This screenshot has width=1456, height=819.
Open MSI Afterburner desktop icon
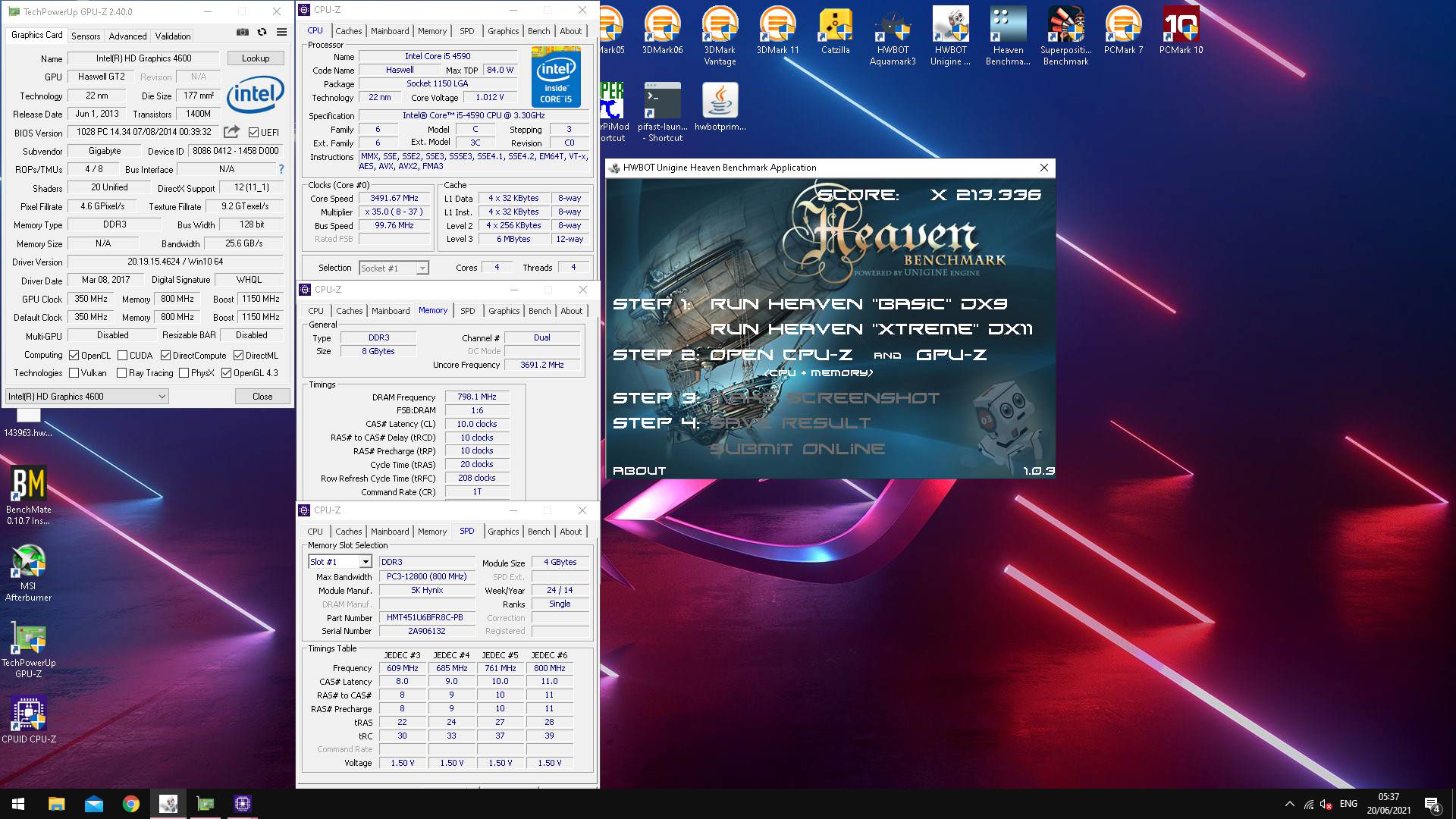29,573
